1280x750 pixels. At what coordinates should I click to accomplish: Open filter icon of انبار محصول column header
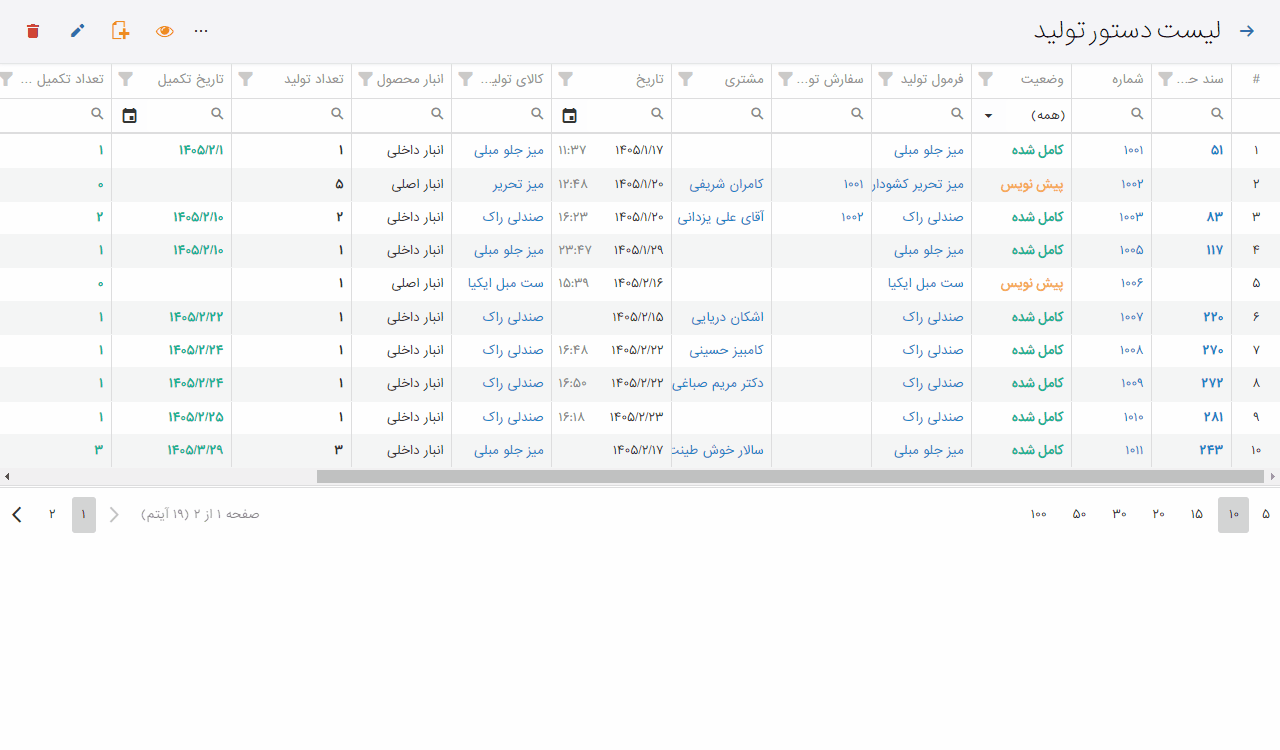365,79
